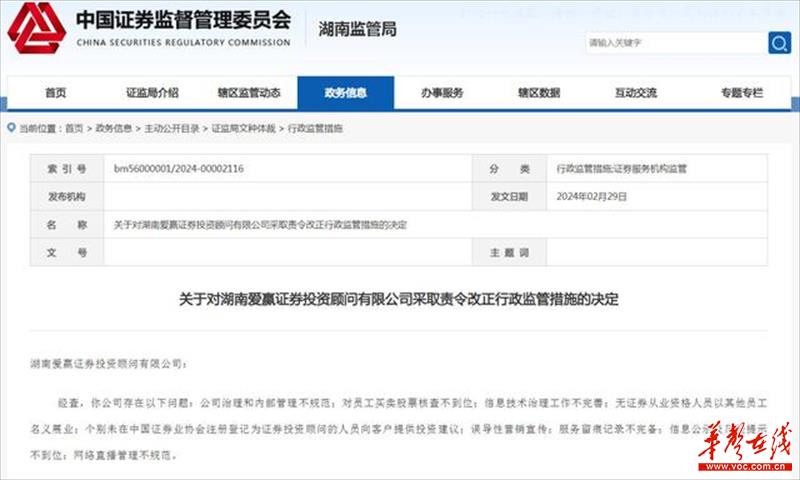Open the 办事服务 navigation tab

pyautogui.click(x=442, y=93)
